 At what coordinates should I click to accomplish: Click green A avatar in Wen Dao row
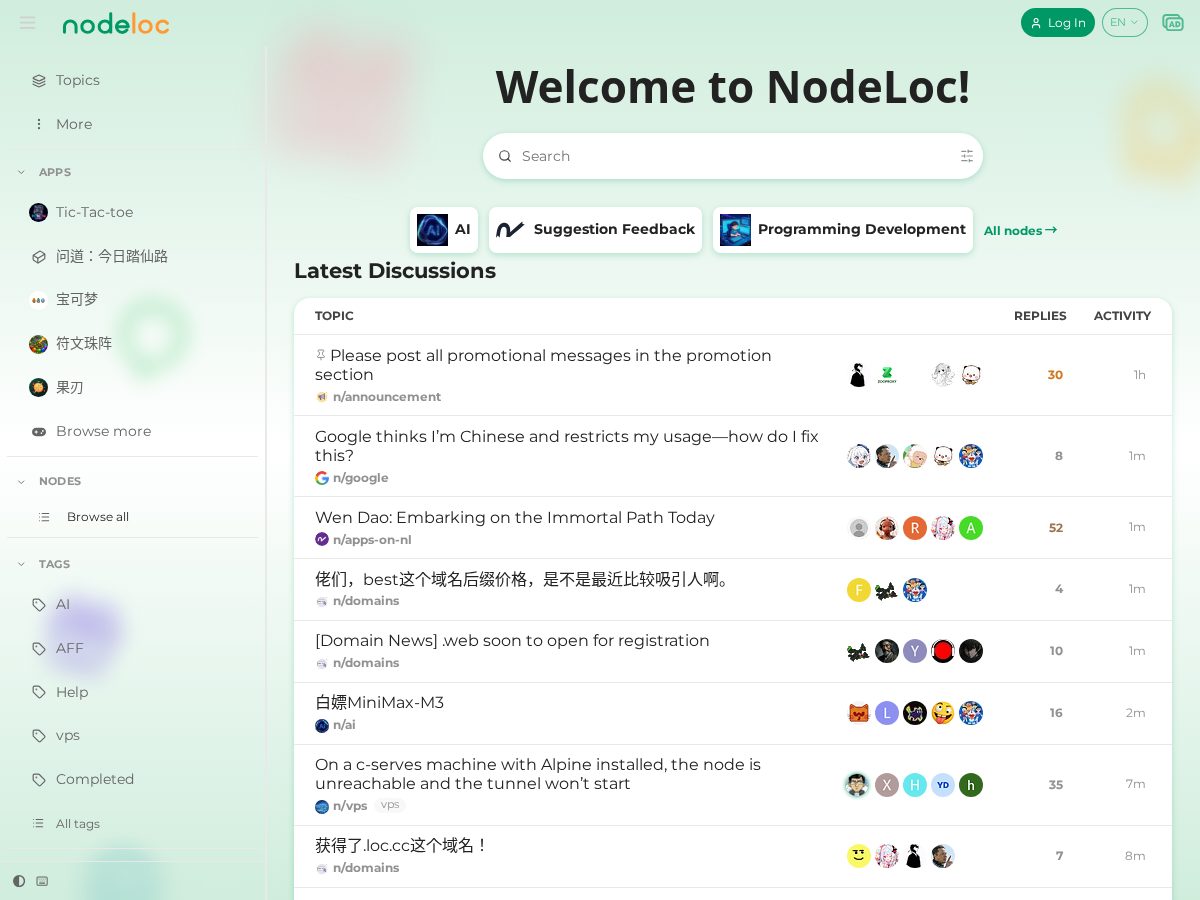[x=971, y=528]
